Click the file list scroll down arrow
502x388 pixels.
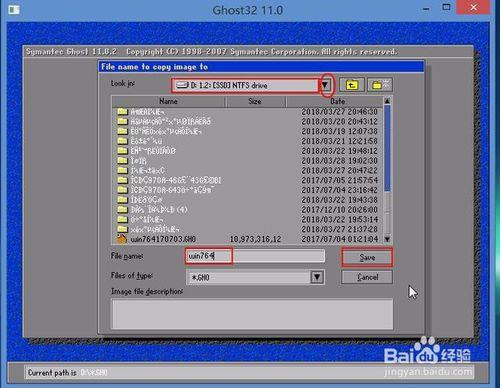point(387,239)
